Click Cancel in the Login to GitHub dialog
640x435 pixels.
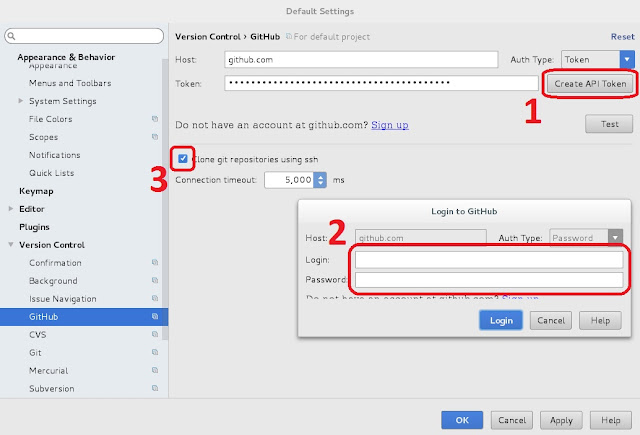click(x=551, y=320)
